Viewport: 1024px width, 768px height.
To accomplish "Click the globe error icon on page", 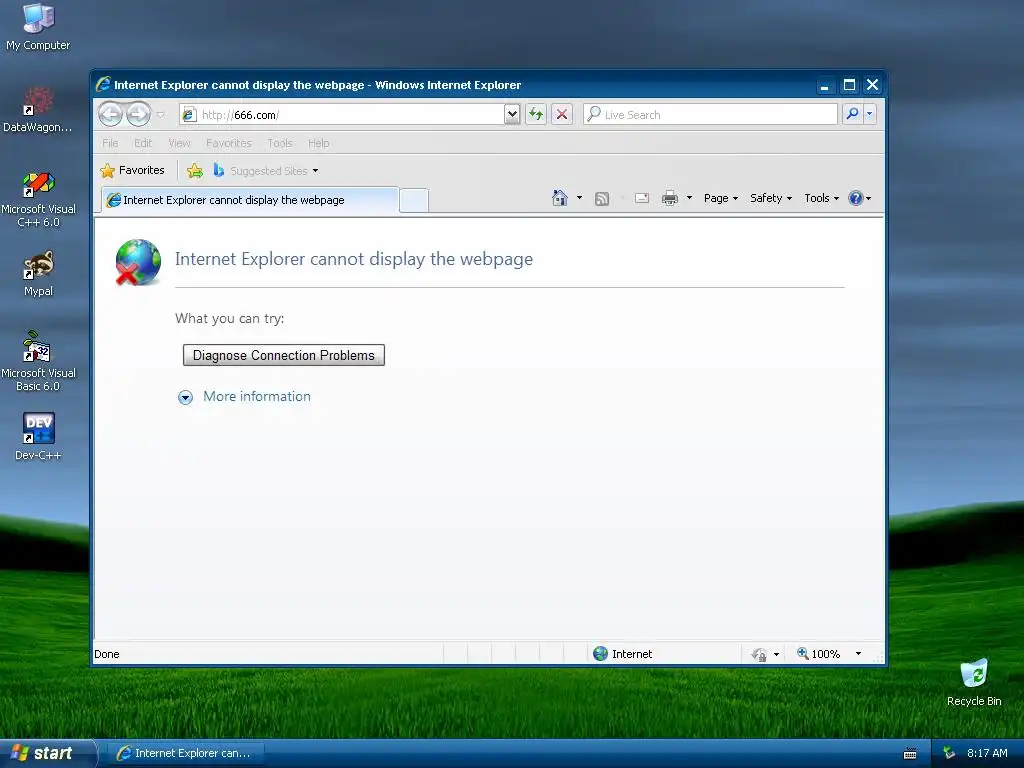I will 138,263.
